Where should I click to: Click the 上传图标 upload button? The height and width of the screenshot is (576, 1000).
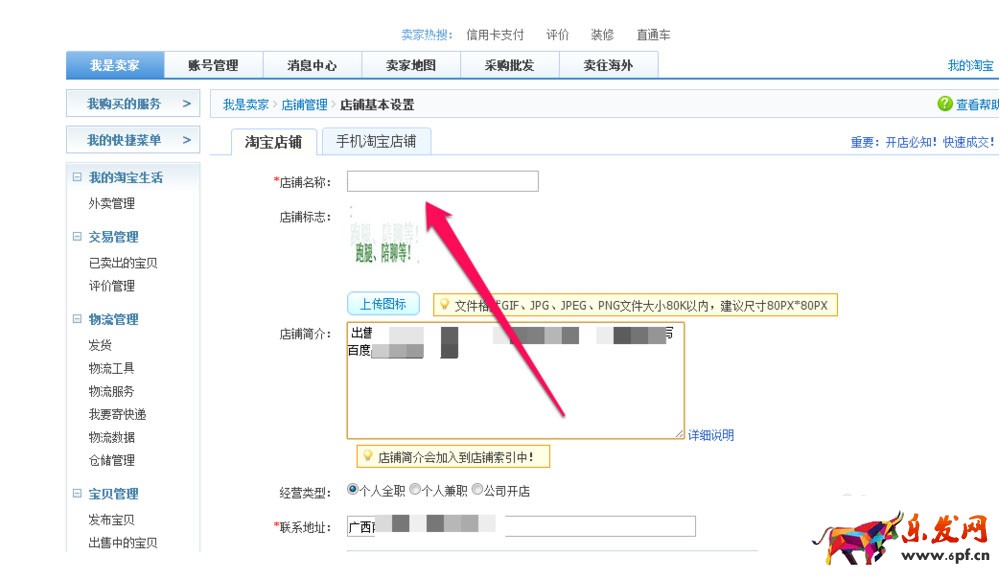click(x=383, y=304)
